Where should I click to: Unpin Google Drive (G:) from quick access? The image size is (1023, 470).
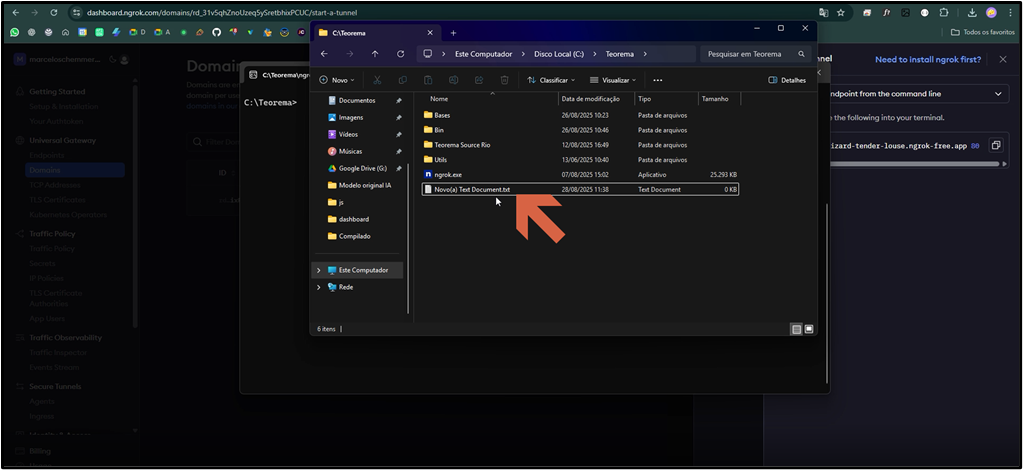(x=399, y=168)
